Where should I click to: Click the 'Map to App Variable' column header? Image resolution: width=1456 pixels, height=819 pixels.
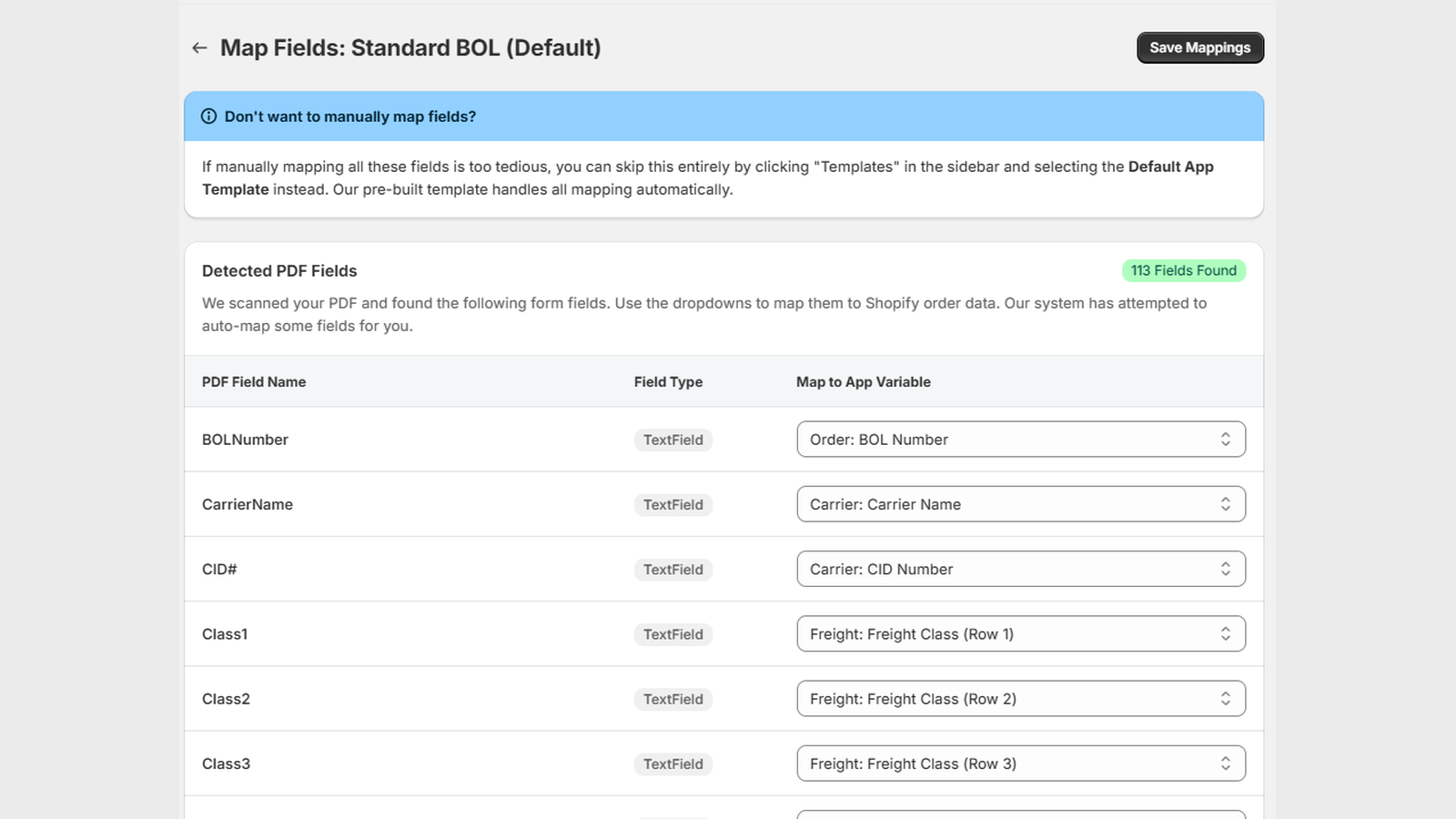click(x=864, y=382)
